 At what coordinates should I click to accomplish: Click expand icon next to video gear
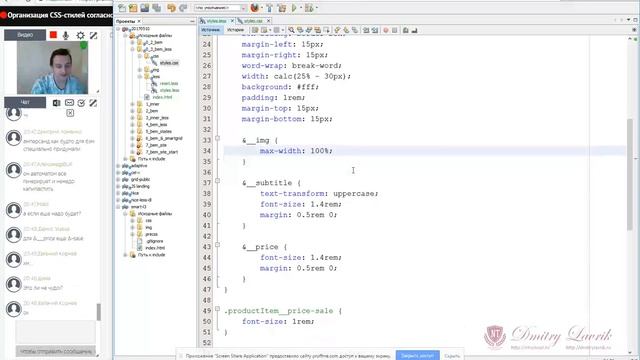point(93,36)
